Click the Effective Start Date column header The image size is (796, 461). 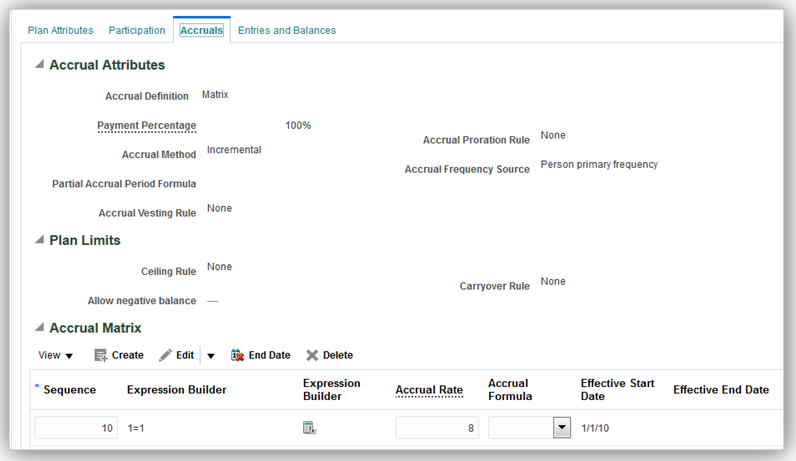(616, 389)
